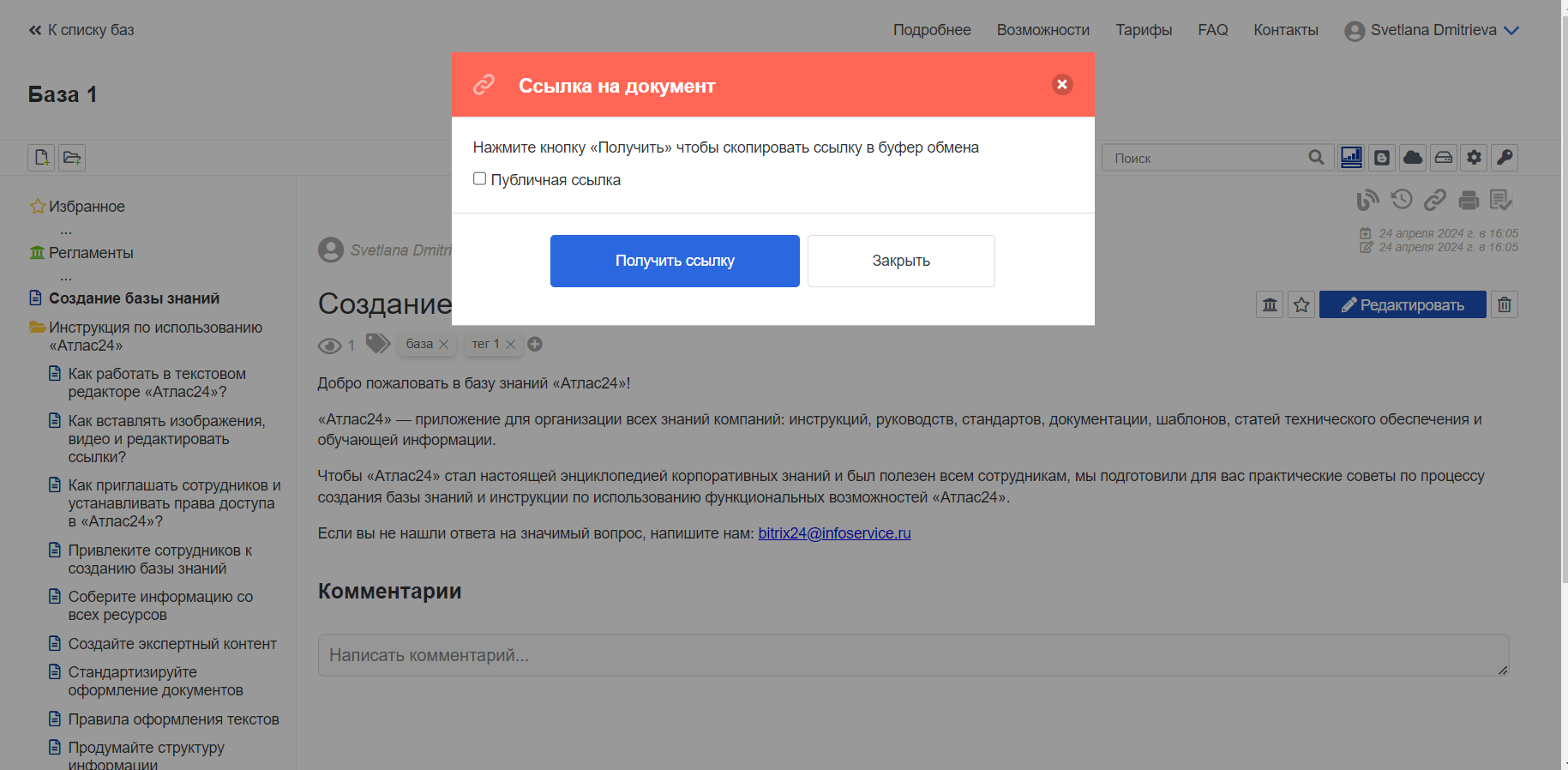
Task: Add document to favorites star button
Action: [x=1301, y=304]
